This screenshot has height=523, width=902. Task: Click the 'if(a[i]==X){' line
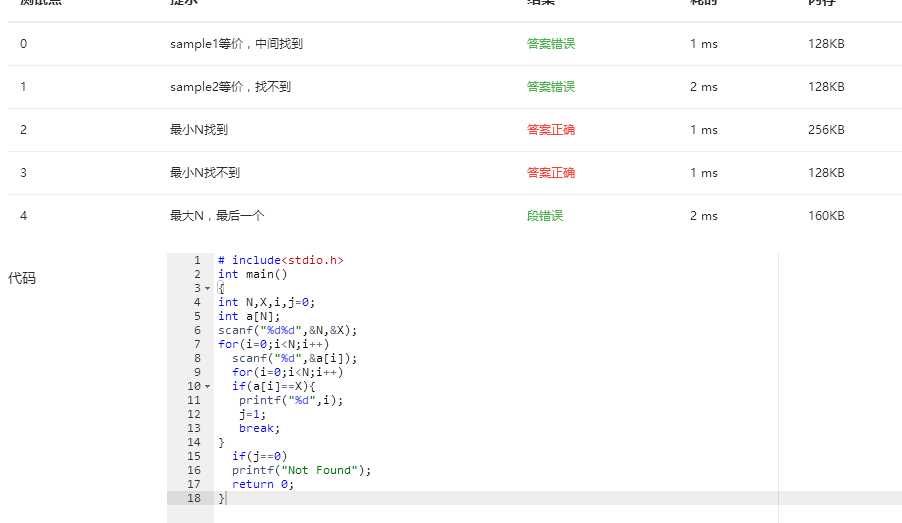[273, 386]
